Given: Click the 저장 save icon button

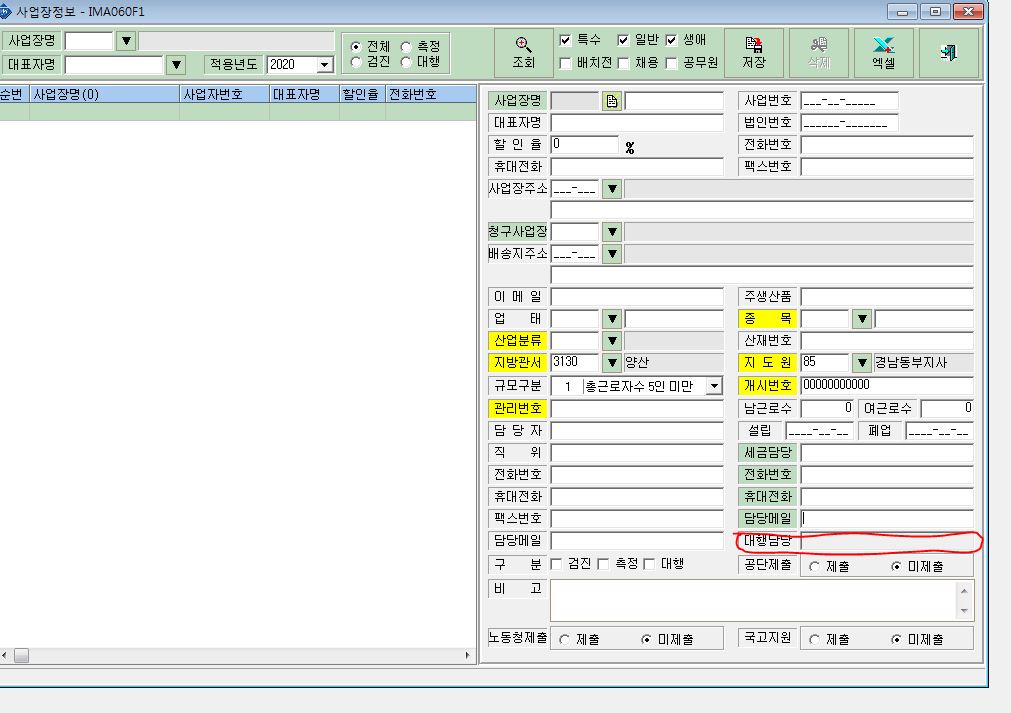Looking at the screenshot, I should 754,53.
